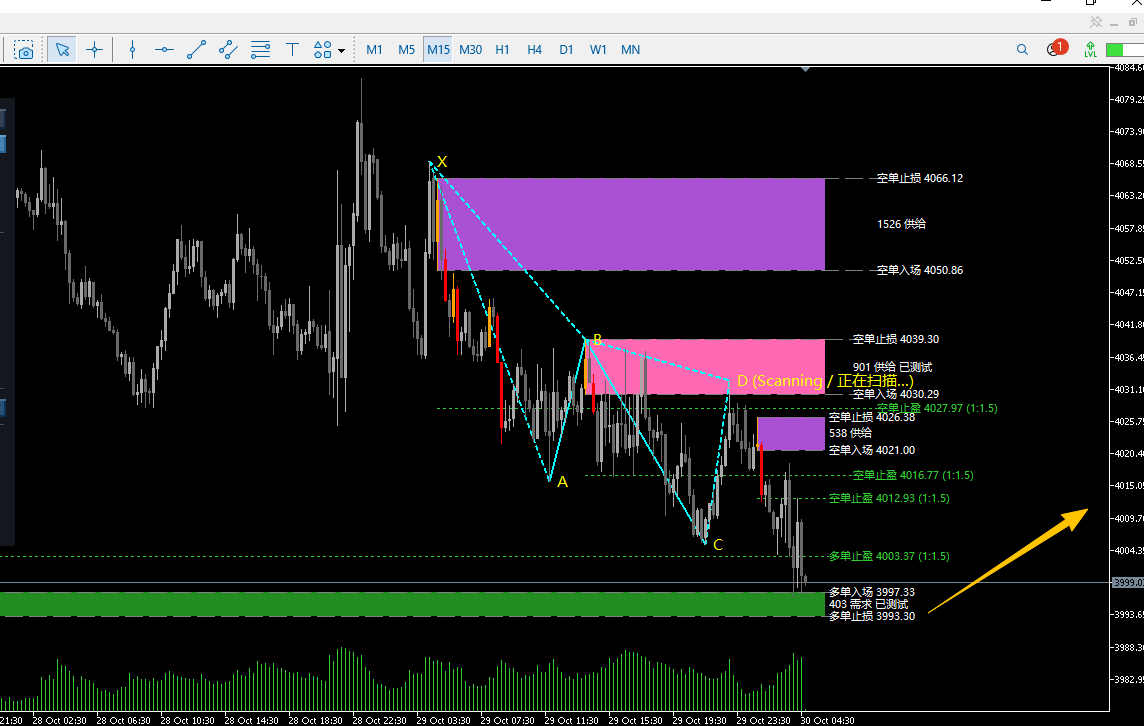Click the '403 需求 已测试' label
Viewport: 1144px width, 726px height.
click(868, 604)
